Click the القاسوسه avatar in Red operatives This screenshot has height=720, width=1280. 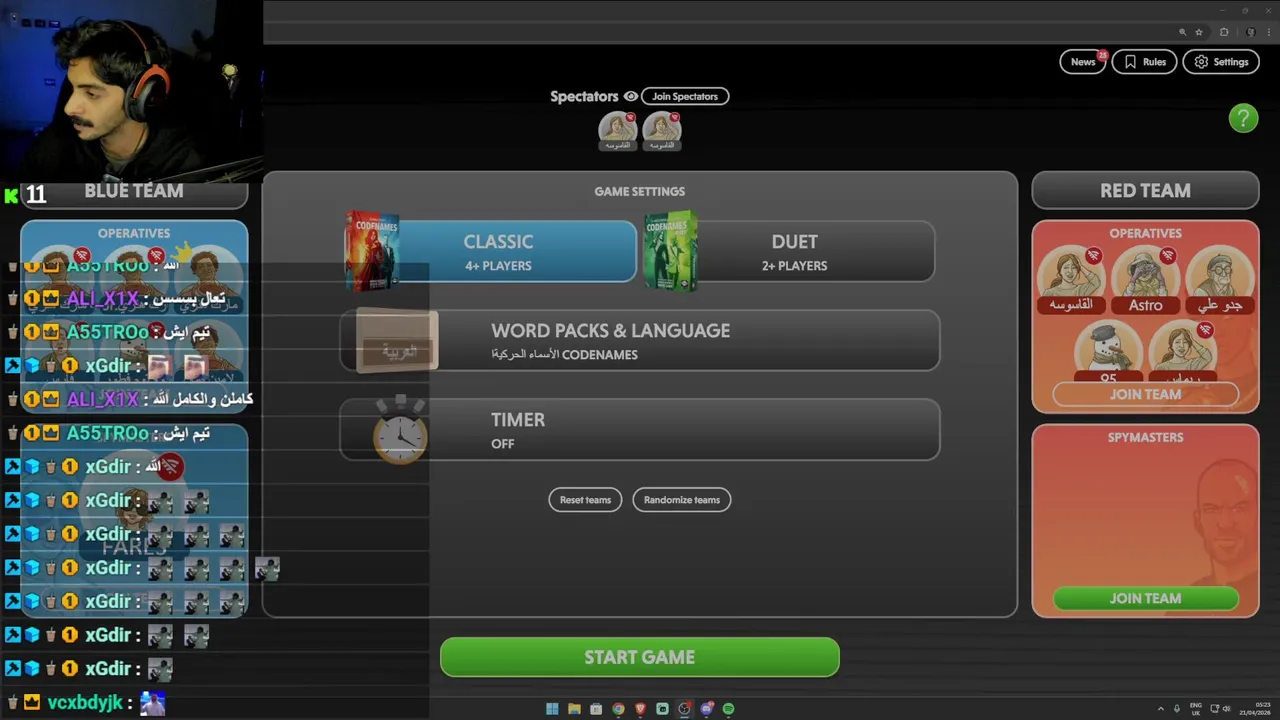click(x=1071, y=280)
